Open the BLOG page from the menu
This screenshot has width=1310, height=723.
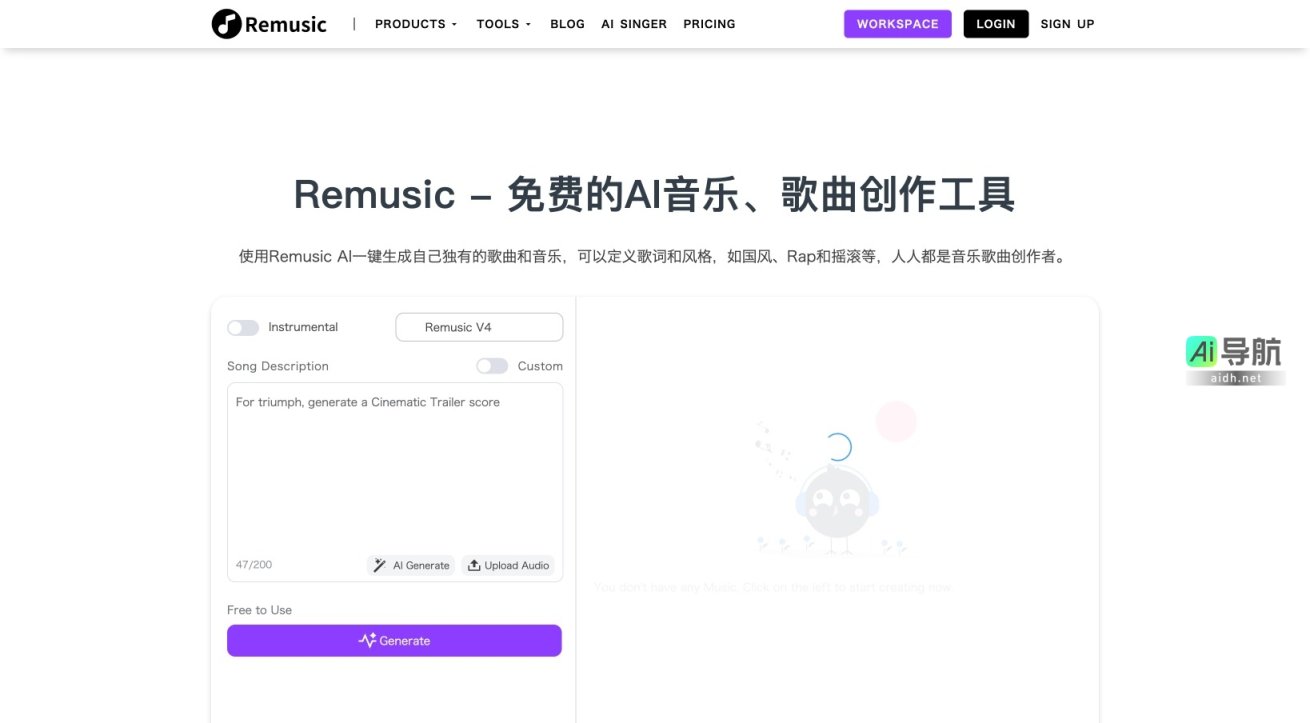click(x=567, y=23)
